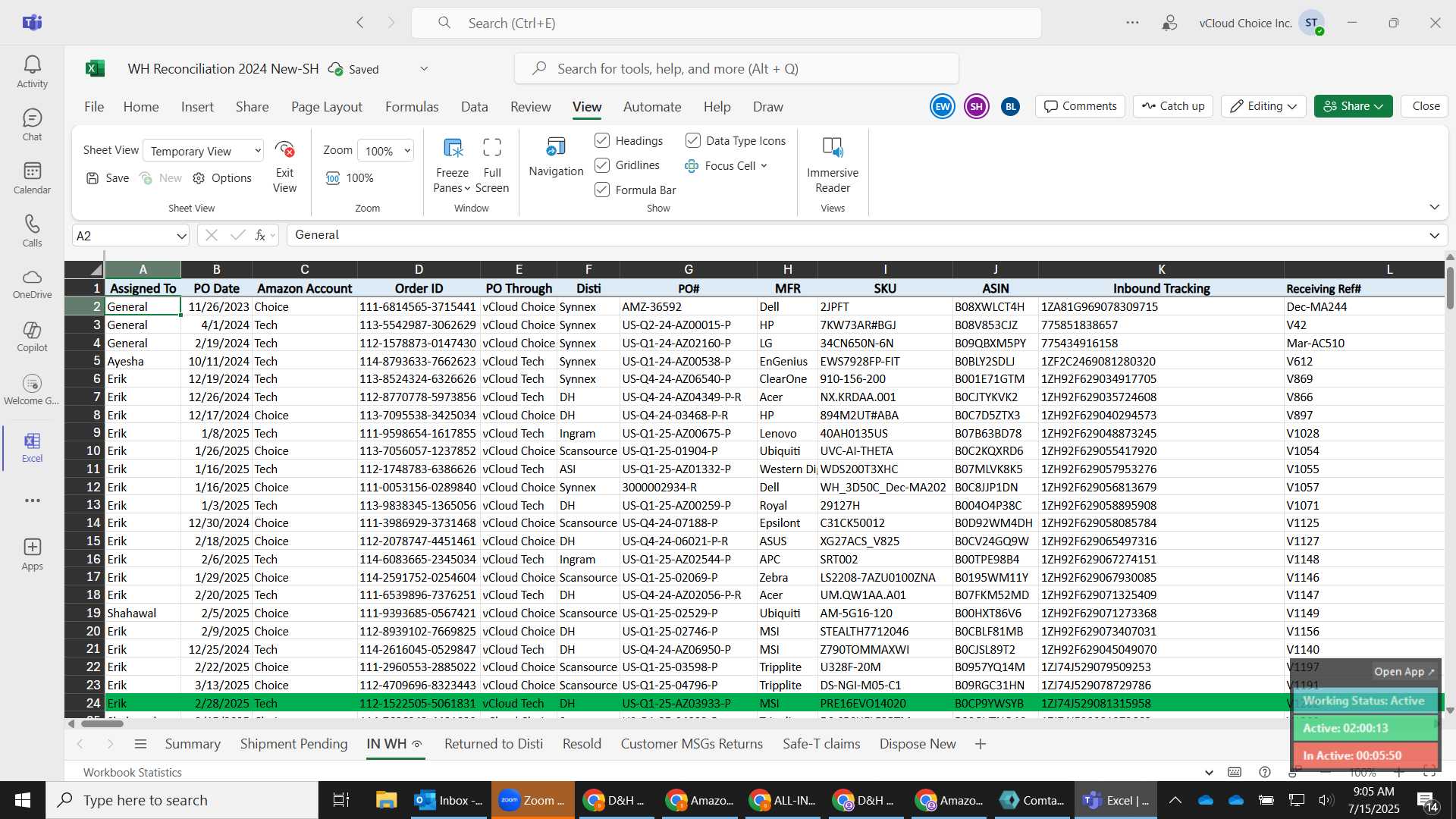
Task: Switch to Formulas ribbon tab
Action: pyautogui.click(x=412, y=107)
